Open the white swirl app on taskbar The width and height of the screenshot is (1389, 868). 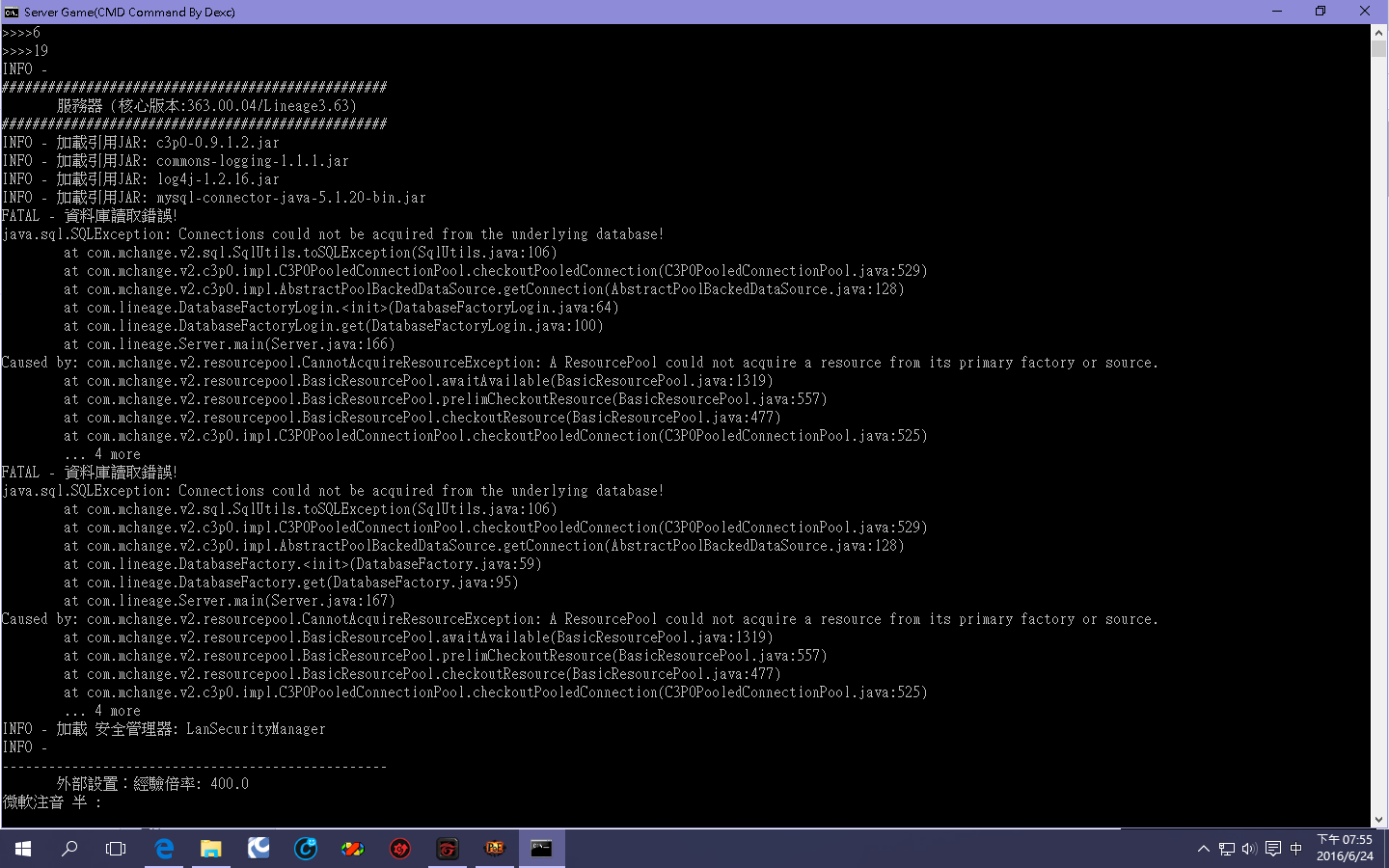point(259,849)
